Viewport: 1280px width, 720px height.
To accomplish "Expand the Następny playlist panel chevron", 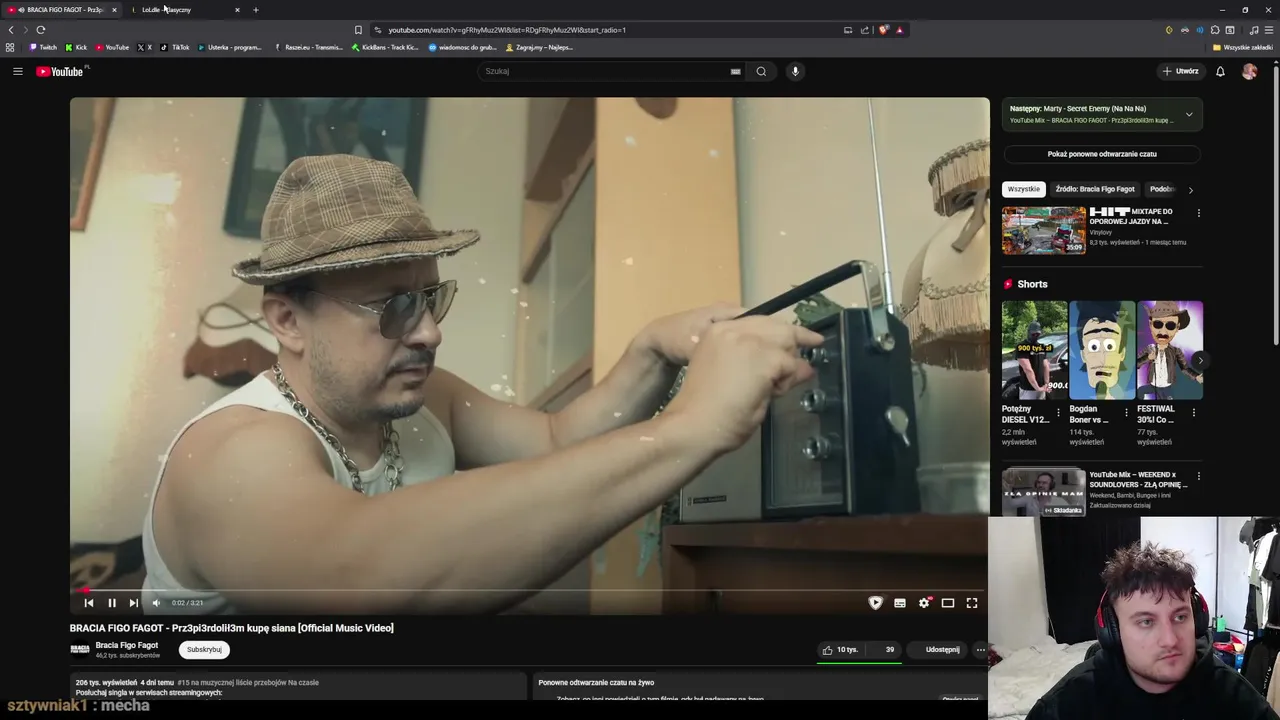I will [1189, 114].
